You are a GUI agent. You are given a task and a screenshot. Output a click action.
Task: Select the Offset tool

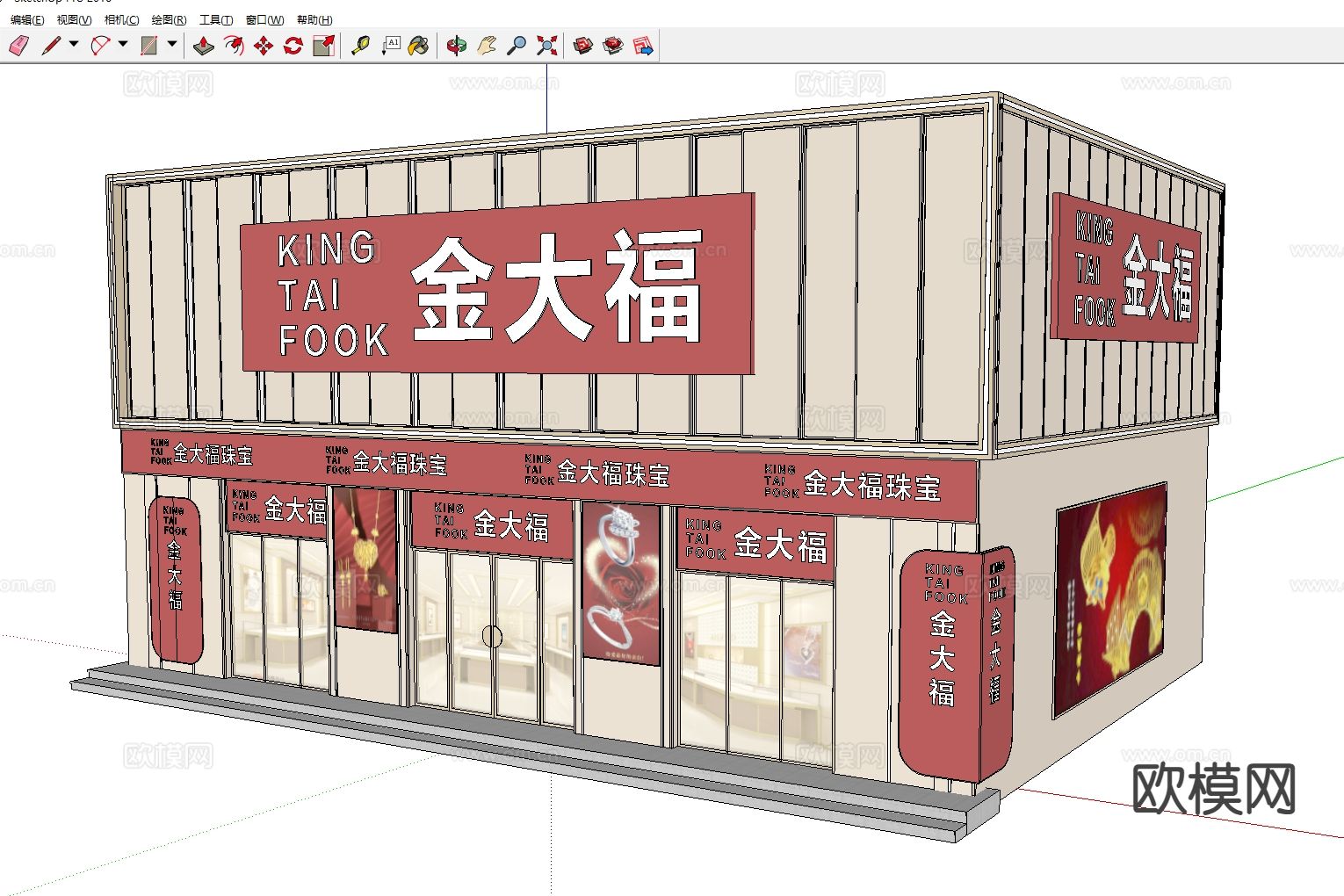click(x=234, y=45)
